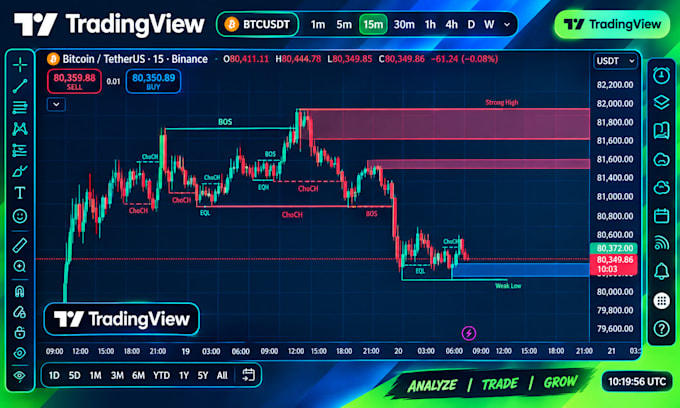
Task: Toggle stay in drawing mode
Action: (20, 312)
